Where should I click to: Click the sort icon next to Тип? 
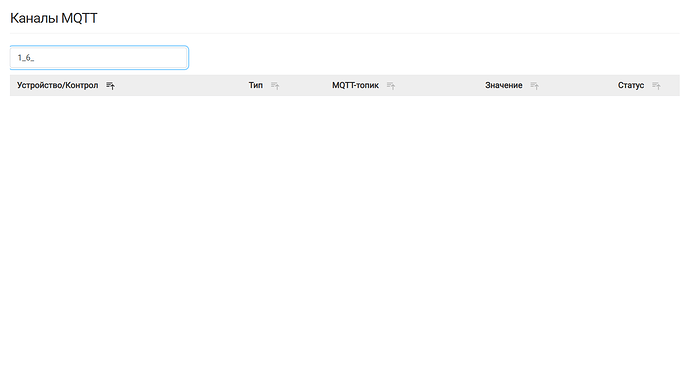pos(275,86)
